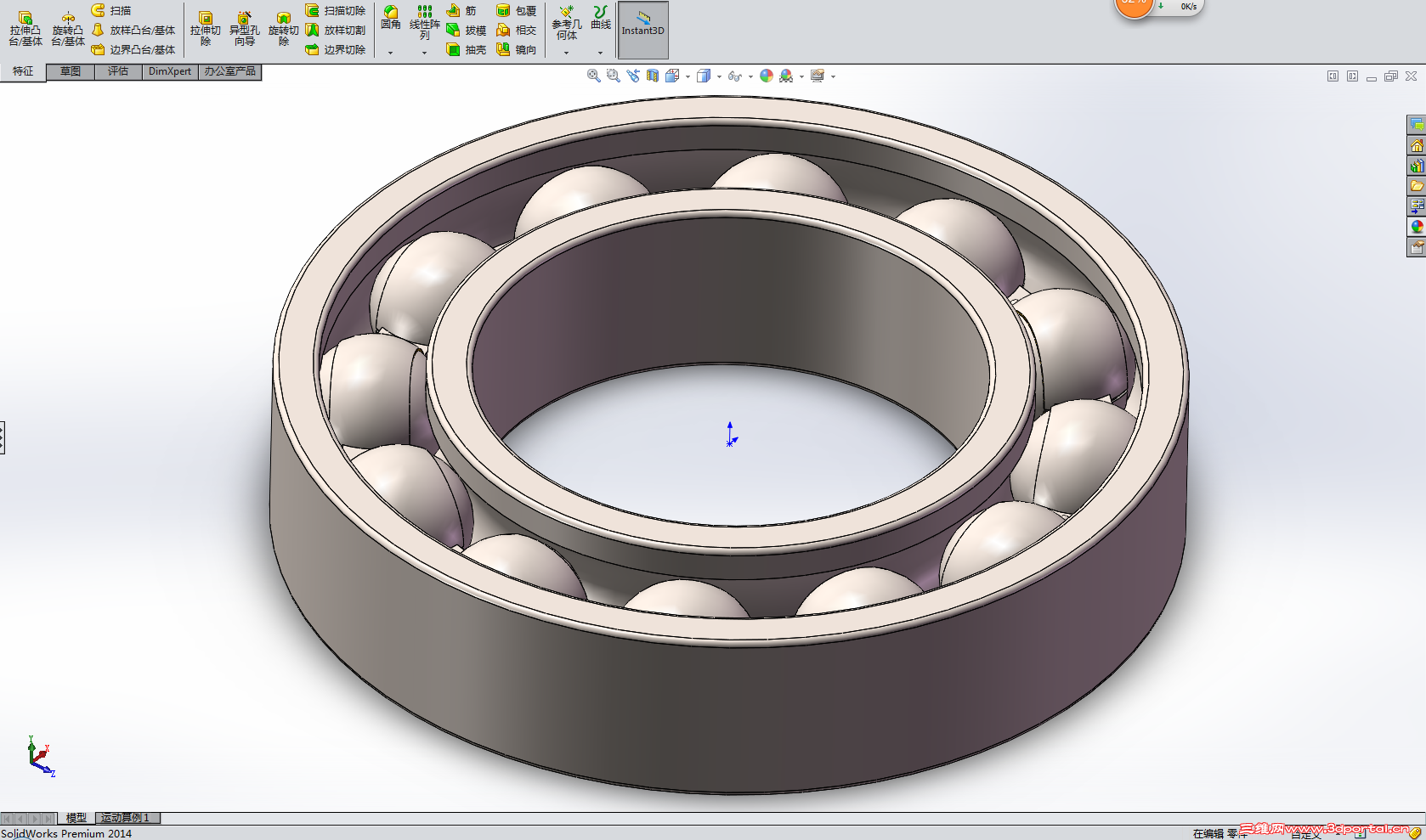
Task: Click Zoom to Area magnifier icon
Action: coord(614,76)
